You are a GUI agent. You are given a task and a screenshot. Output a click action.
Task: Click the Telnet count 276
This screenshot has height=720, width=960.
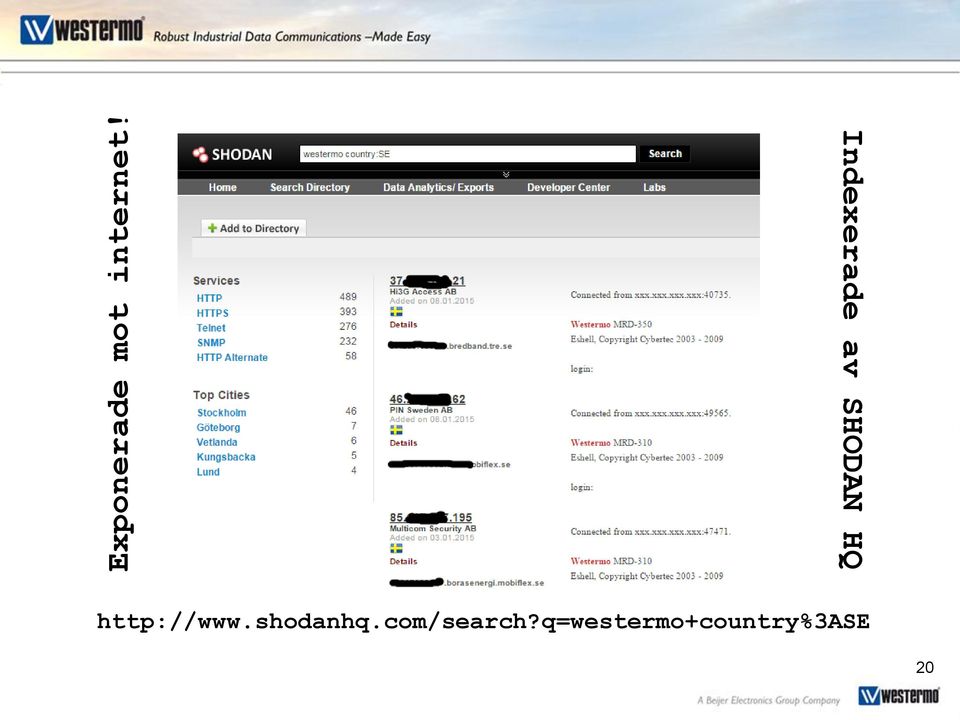348,326
